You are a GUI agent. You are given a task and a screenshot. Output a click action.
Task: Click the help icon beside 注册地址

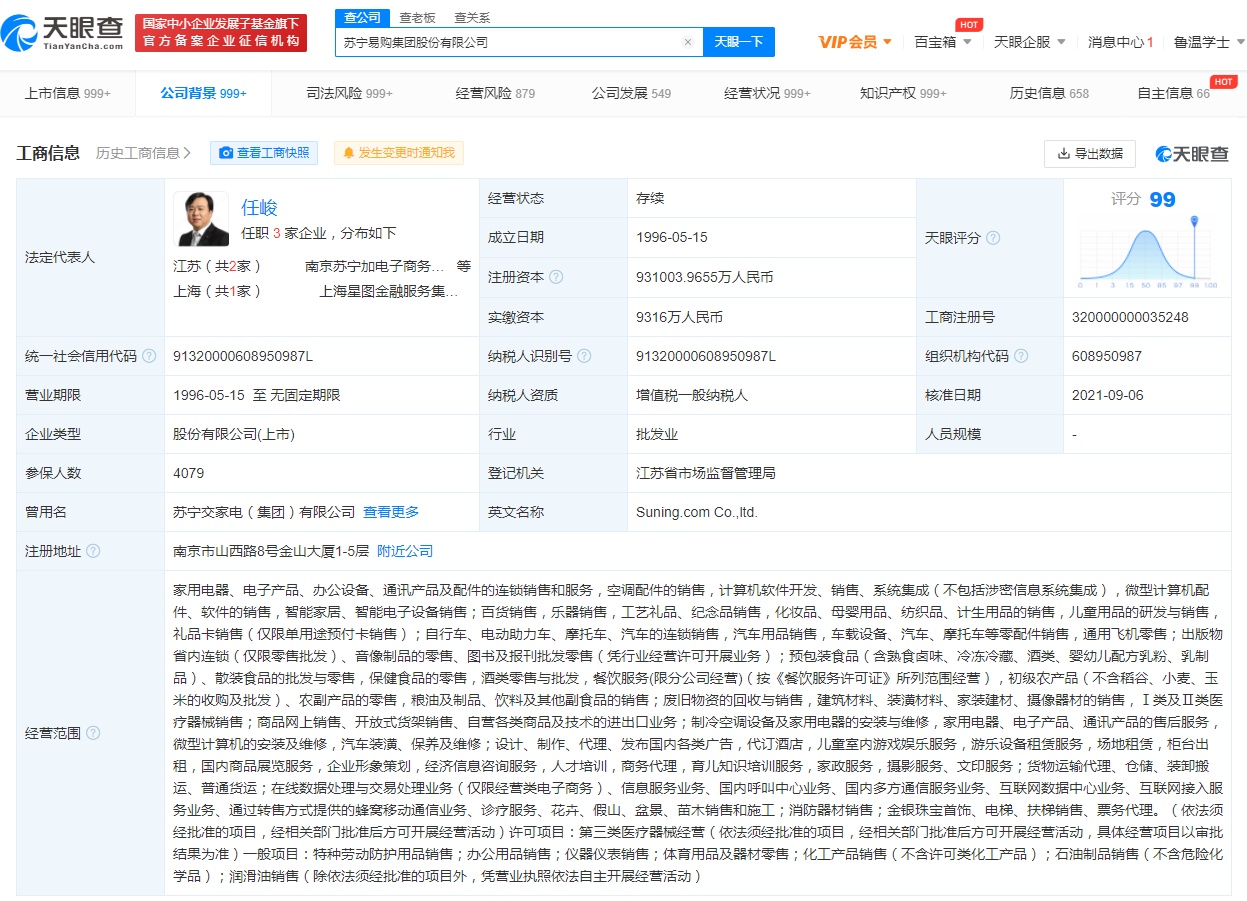coord(93,551)
